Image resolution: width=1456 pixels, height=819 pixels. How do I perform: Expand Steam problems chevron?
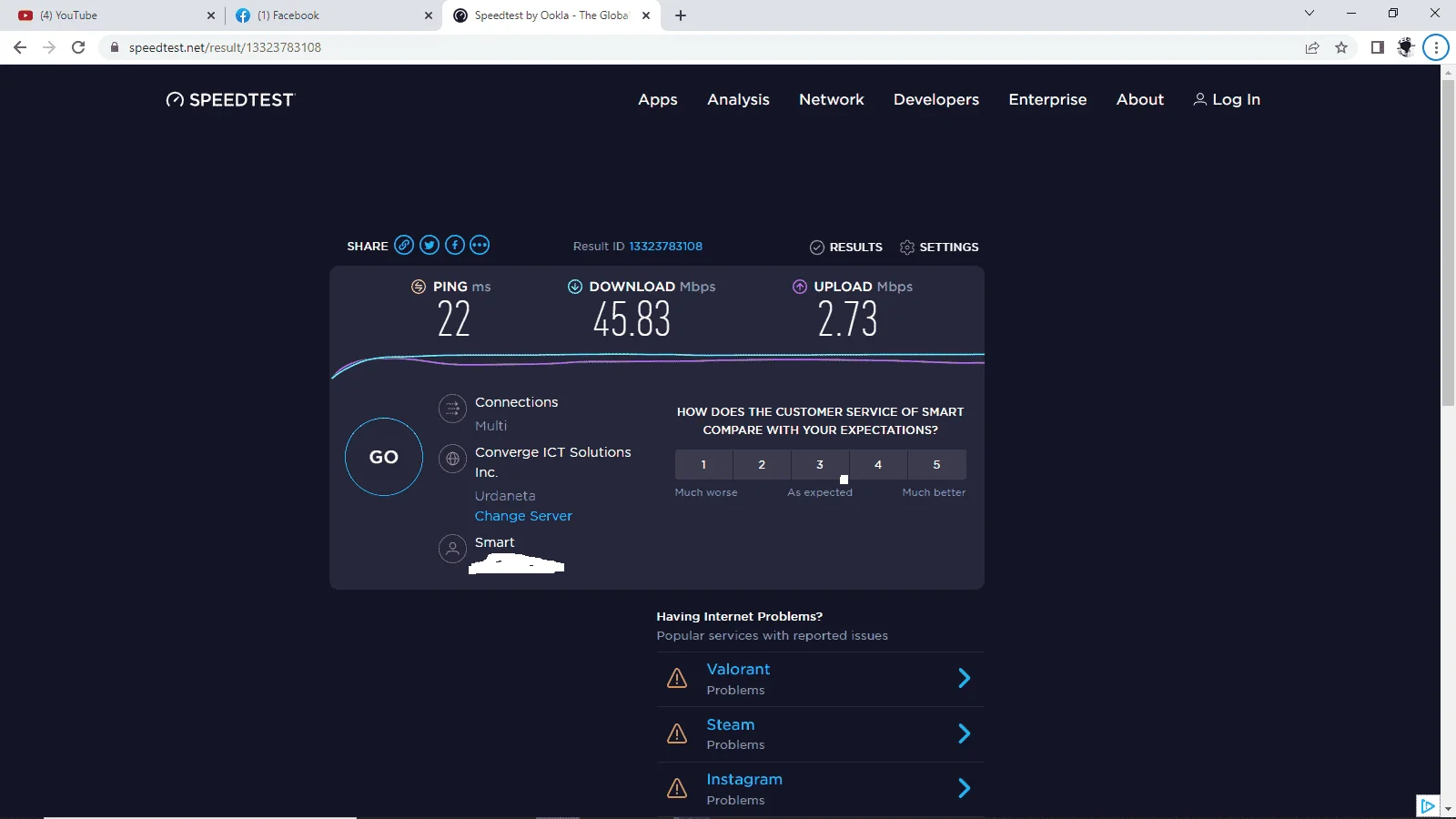click(x=965, y=733)
